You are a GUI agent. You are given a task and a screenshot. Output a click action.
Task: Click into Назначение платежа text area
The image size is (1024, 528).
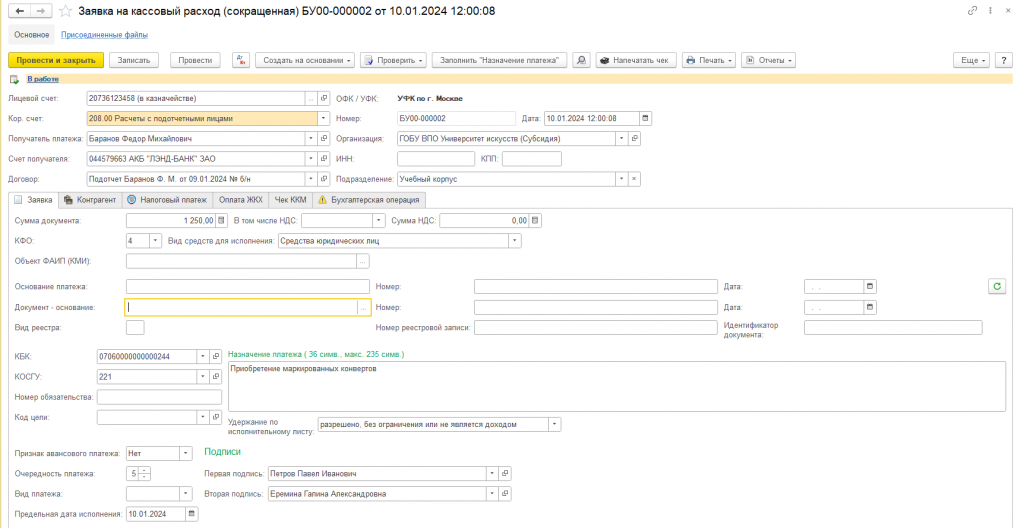(616, 387)
